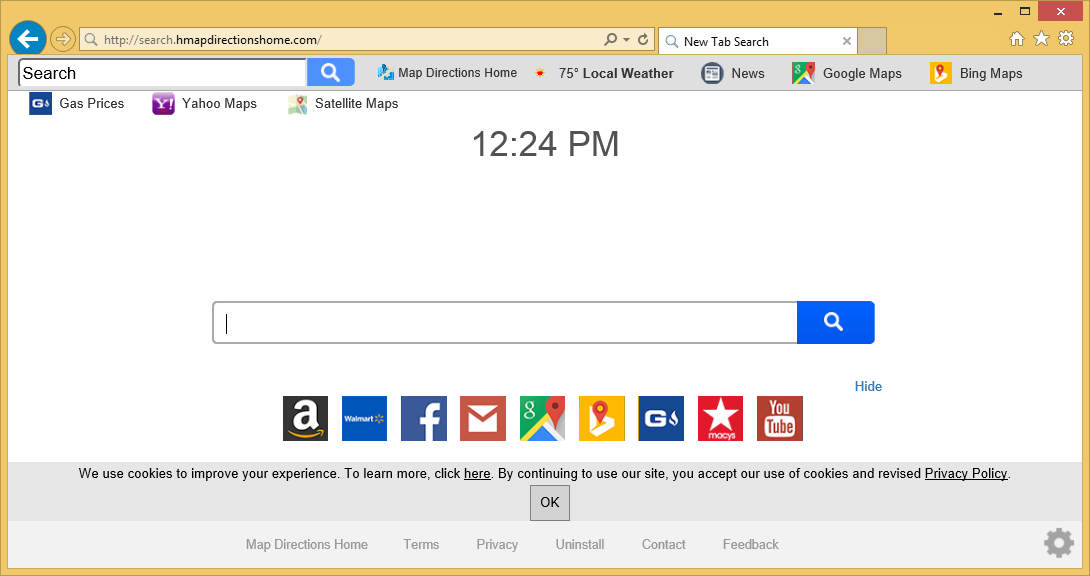The height and width of the screenshot is (576, 1090).
Task: Click the toolbar Search text field
Action: [x=162, y=73]
